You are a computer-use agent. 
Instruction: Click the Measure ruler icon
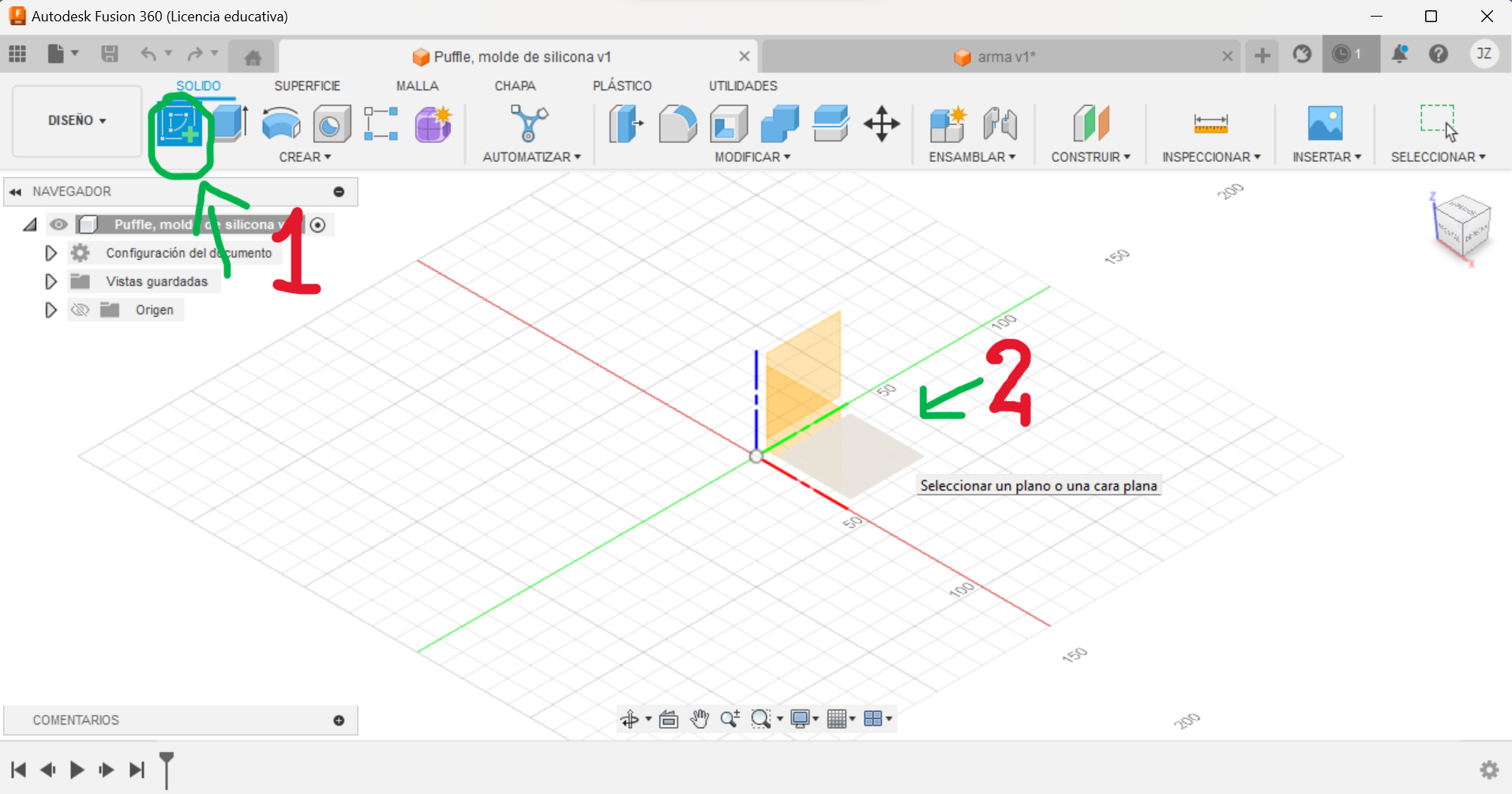(x=1210, y=124)
